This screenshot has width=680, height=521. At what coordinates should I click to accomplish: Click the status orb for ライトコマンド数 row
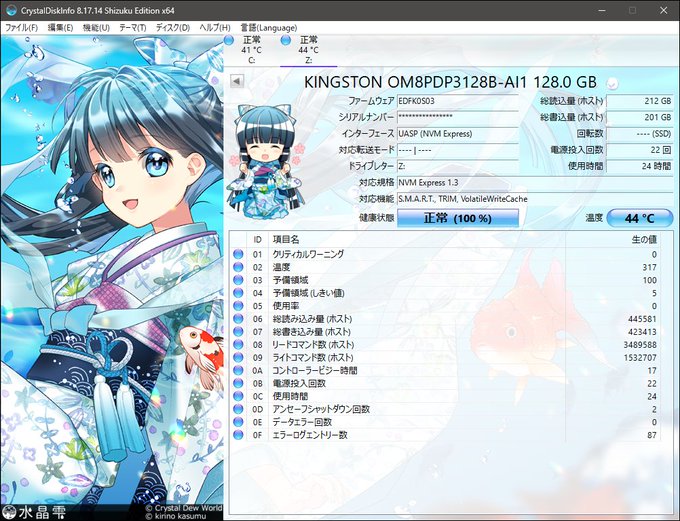[238, 357]
